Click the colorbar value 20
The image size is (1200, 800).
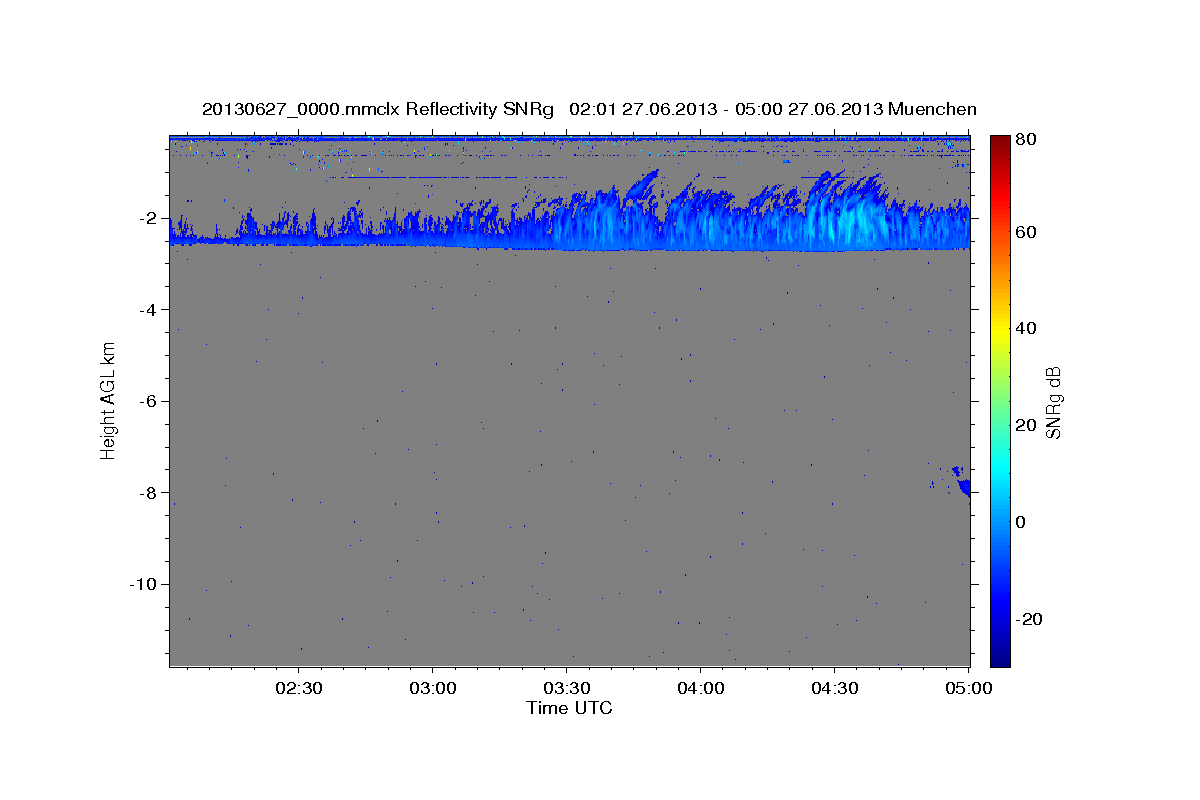click(x=1028, y=425)
